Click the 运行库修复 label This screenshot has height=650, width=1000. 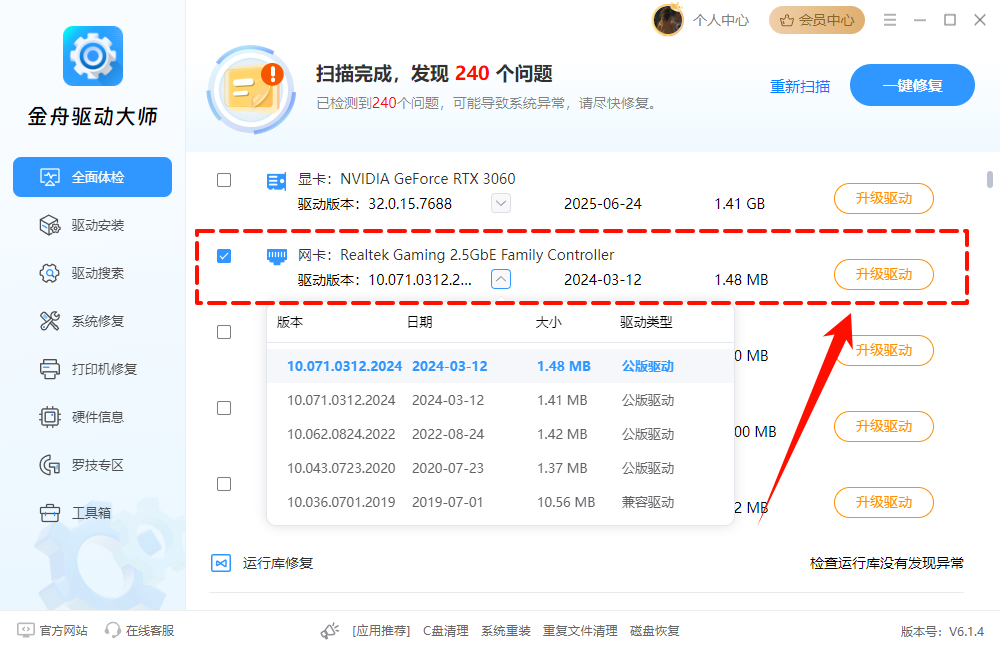[277, 563]
